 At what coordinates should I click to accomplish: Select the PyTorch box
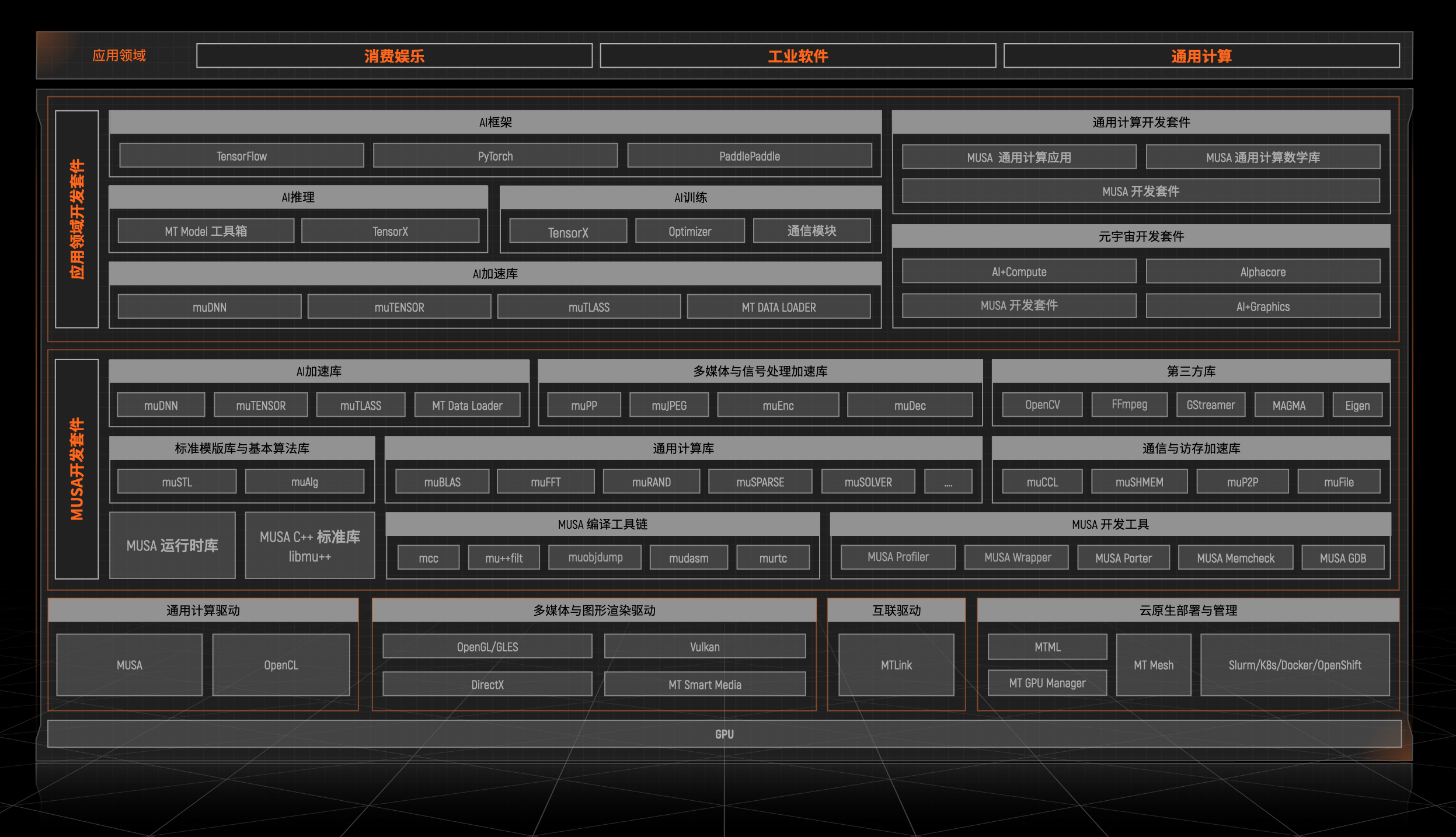495,156
